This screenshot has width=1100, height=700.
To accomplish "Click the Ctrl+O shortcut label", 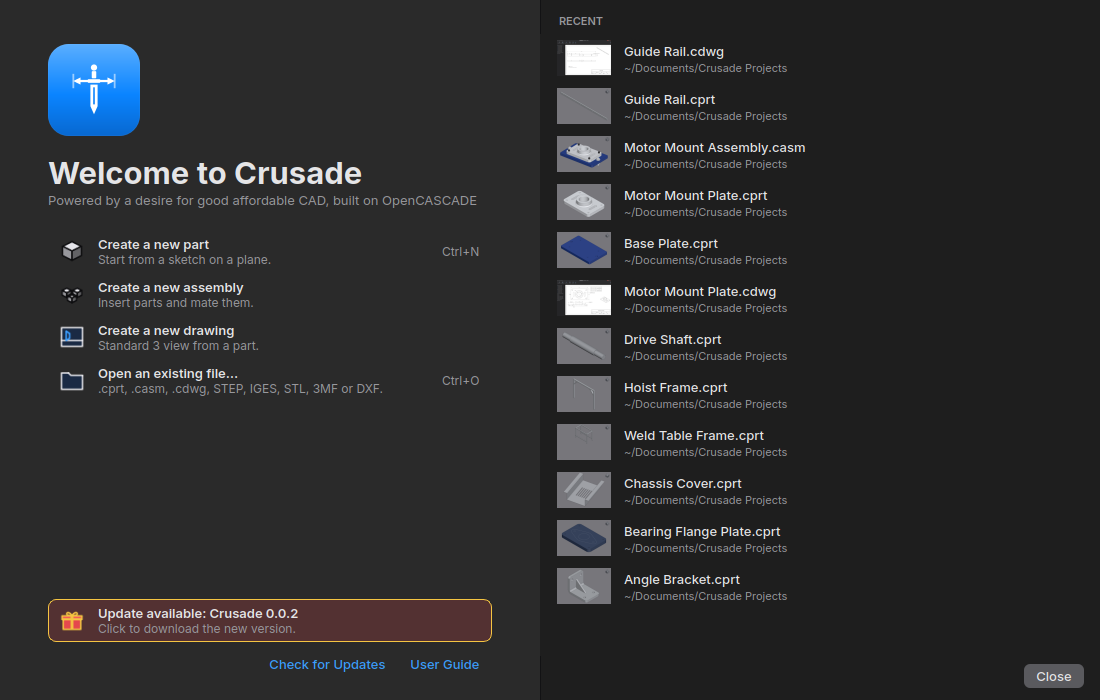I will tap(461, 381).
